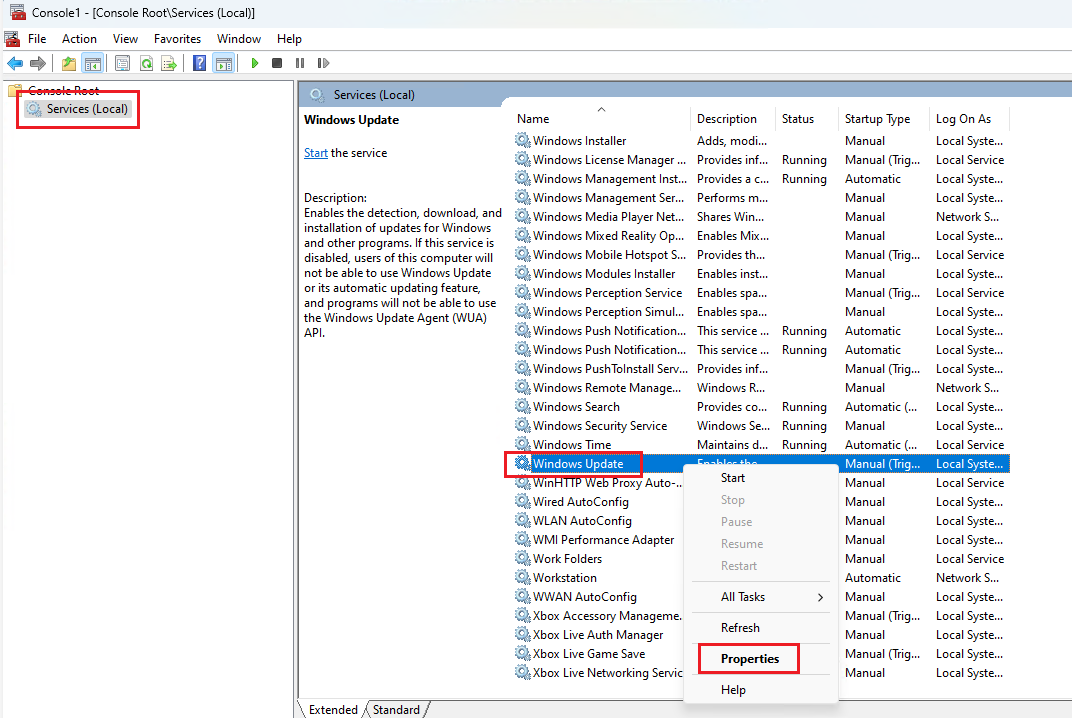The image size is (1072, 718).
Task: Select Windows Mobile Hotspot Service row
Action: [x=760, y=254]
